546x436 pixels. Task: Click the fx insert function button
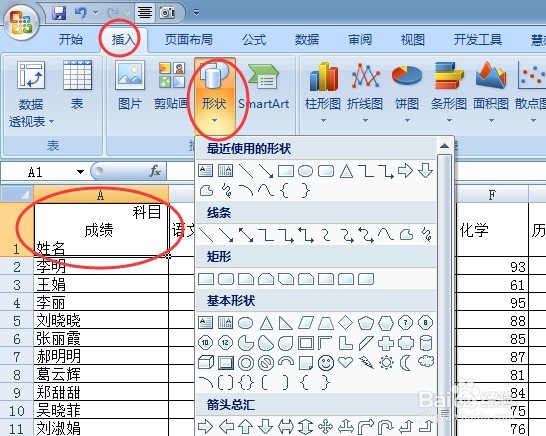pyautogui.click(x=155, y=171)
